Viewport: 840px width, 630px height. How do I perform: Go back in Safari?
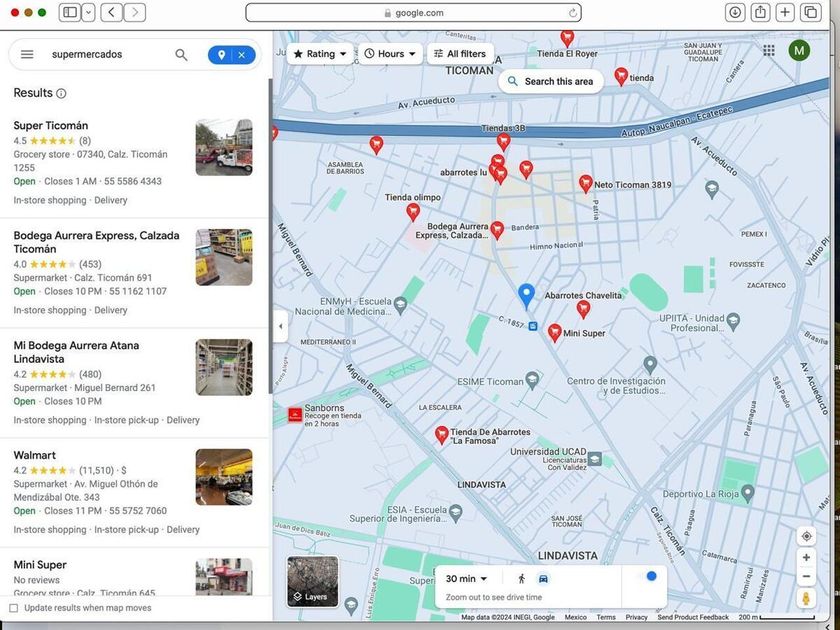[x=111, y=12]
